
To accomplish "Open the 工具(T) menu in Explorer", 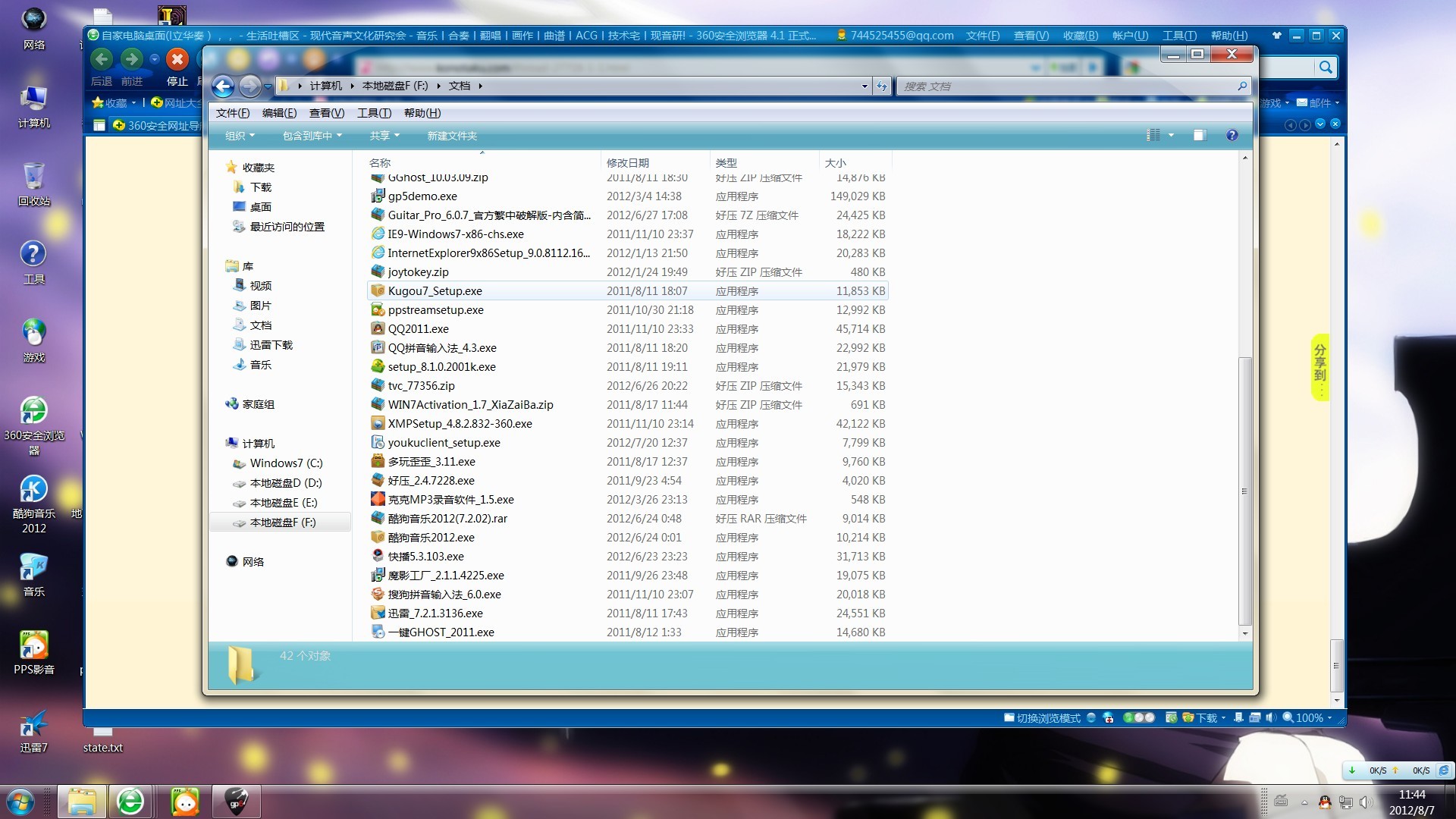I will (375, 113).
